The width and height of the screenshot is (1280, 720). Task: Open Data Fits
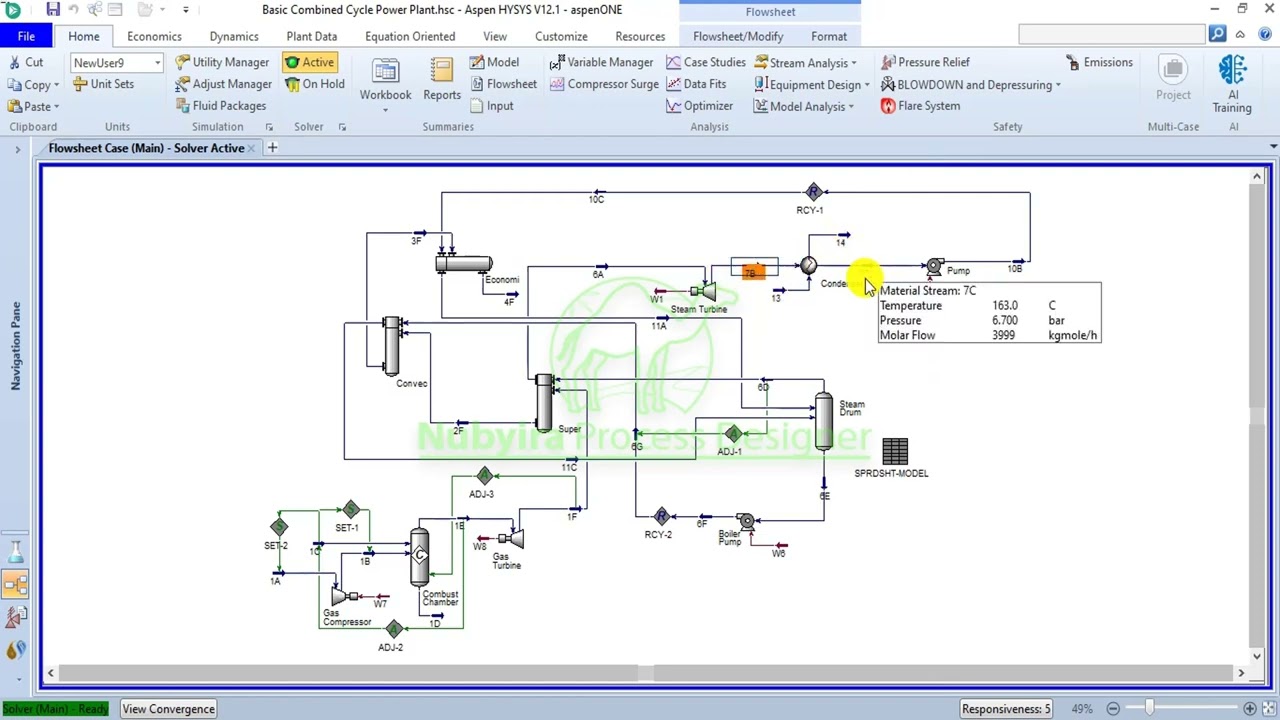[696, 84]
